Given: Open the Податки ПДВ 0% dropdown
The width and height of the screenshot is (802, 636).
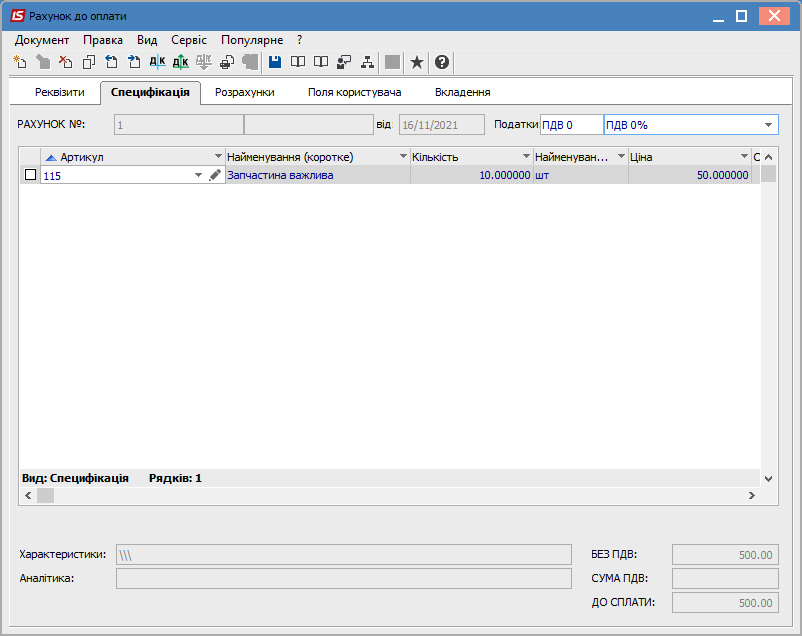Looking at the screenshot, I should pos(768,125).
